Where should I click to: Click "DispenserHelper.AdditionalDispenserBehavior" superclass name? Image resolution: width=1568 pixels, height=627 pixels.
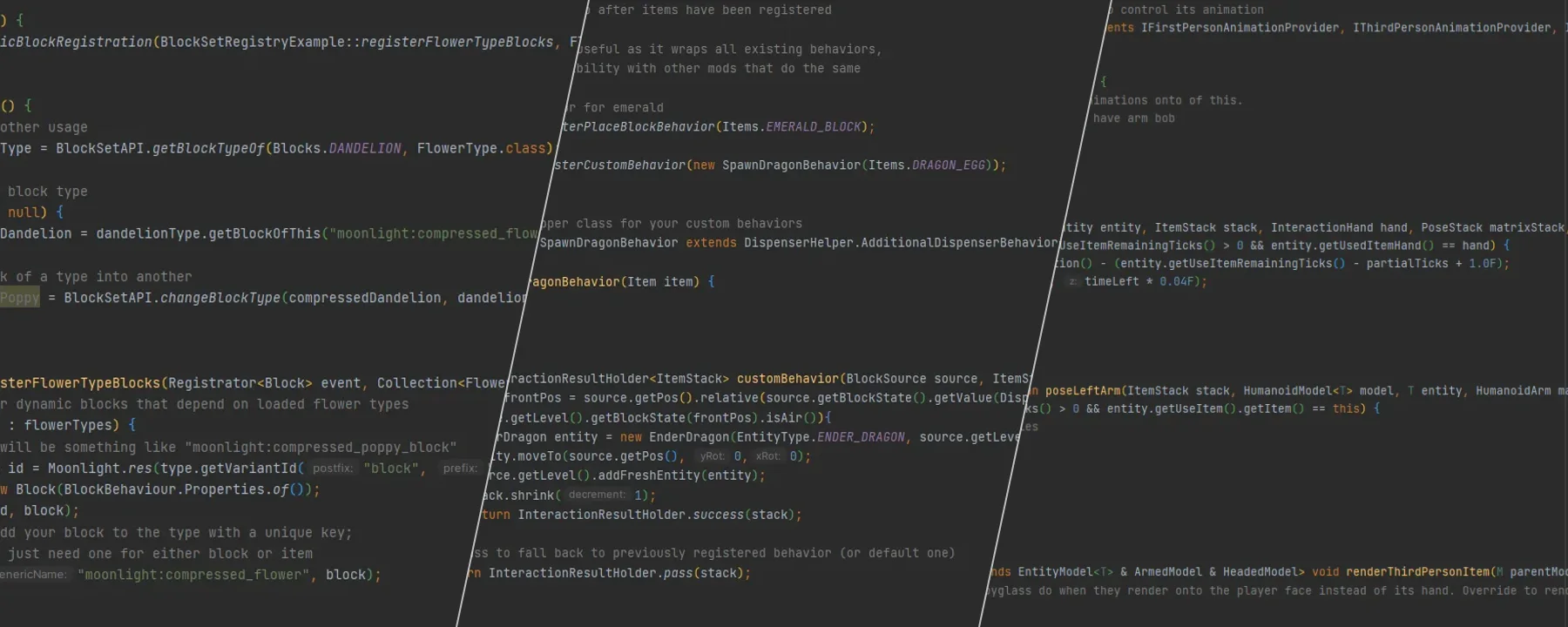(901, 242)
